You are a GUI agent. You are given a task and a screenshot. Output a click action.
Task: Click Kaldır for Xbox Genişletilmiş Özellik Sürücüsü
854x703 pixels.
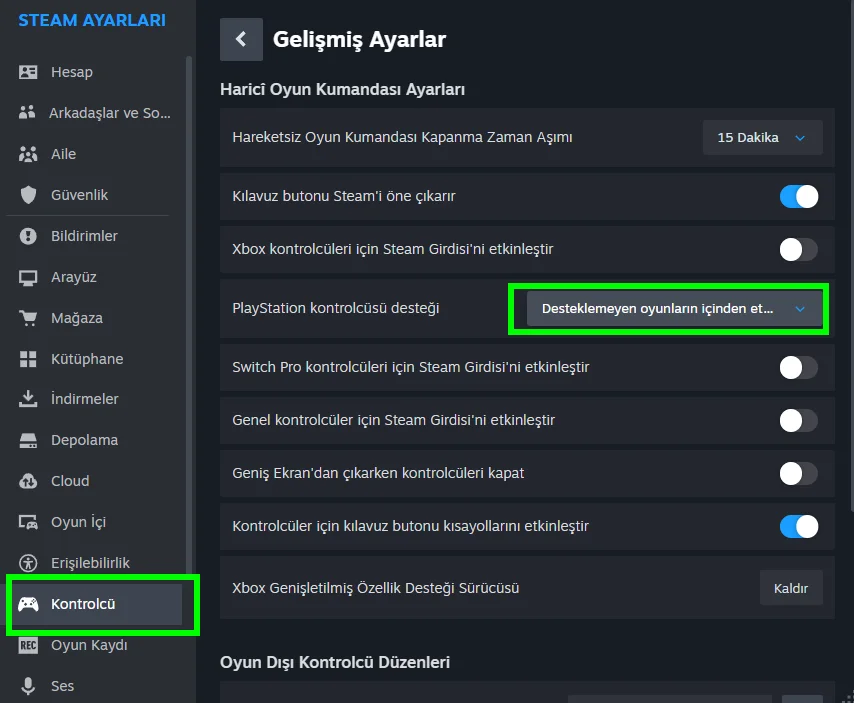[x=791, y=588]
